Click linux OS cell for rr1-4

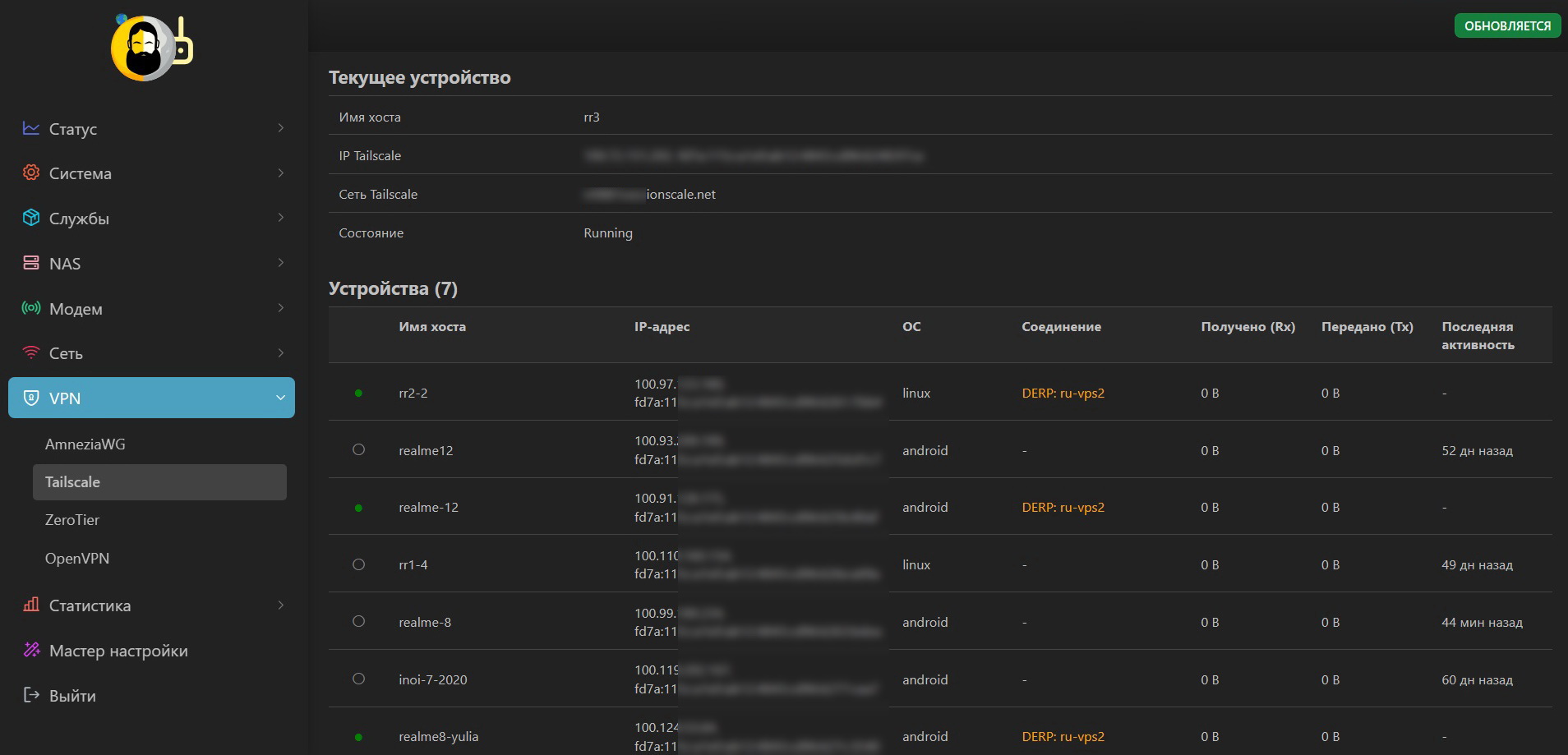tap(916, 565)
